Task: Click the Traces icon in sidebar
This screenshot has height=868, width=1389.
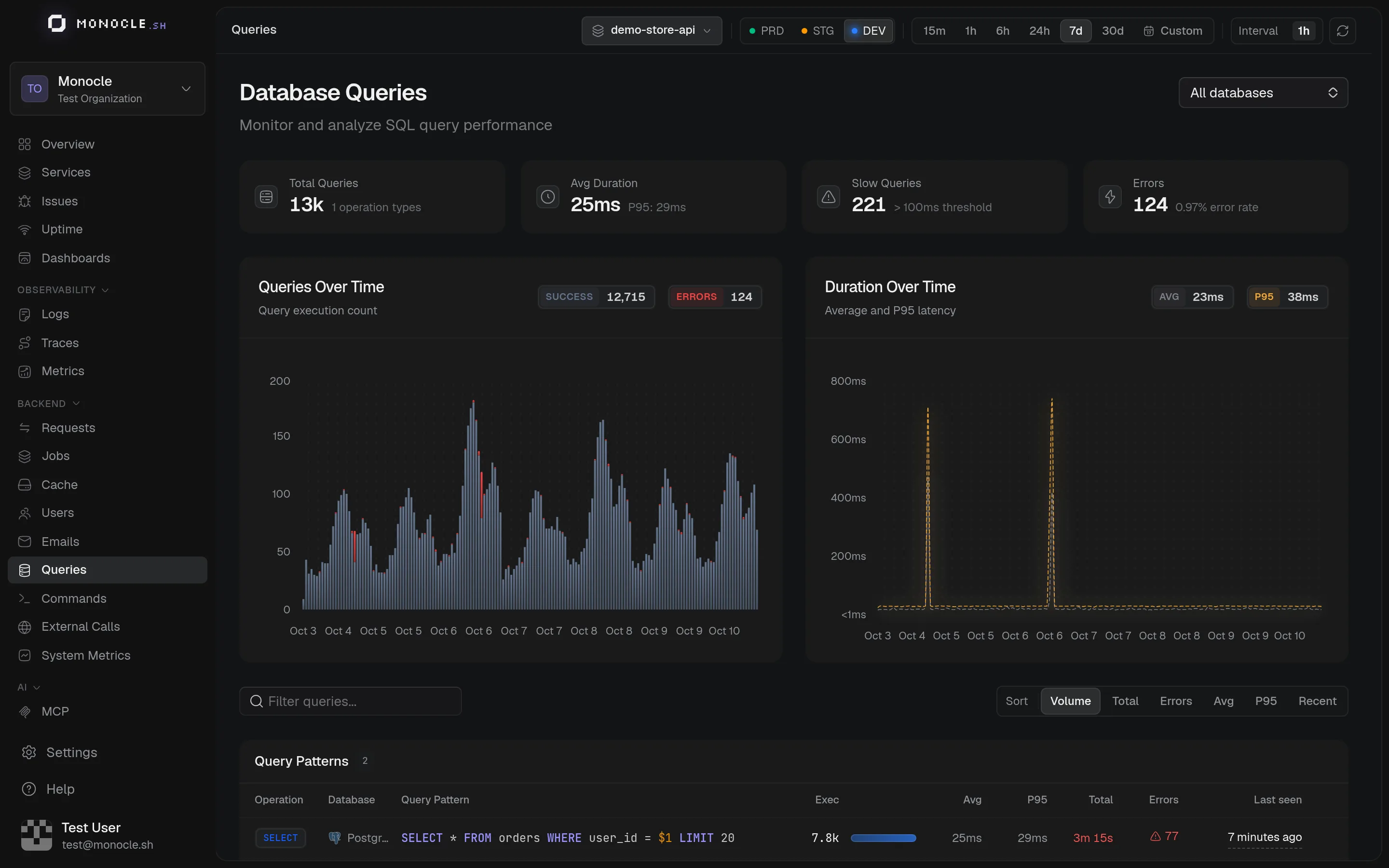Action: pos(24,343)
